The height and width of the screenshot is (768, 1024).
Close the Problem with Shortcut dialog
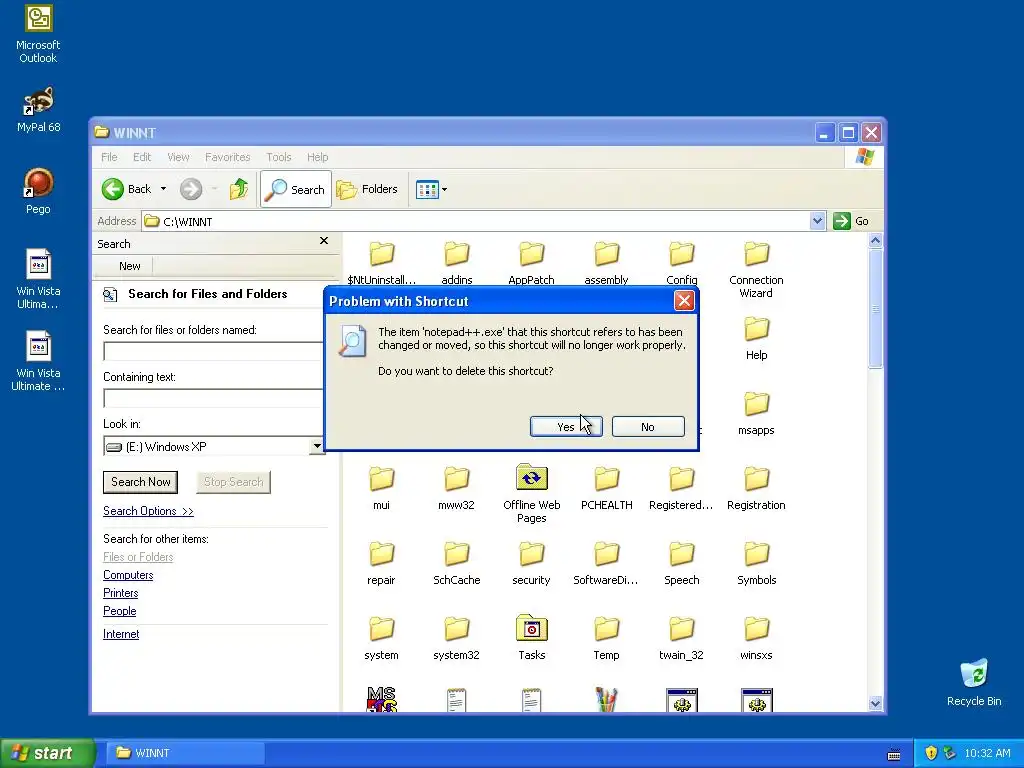[684, 300]
